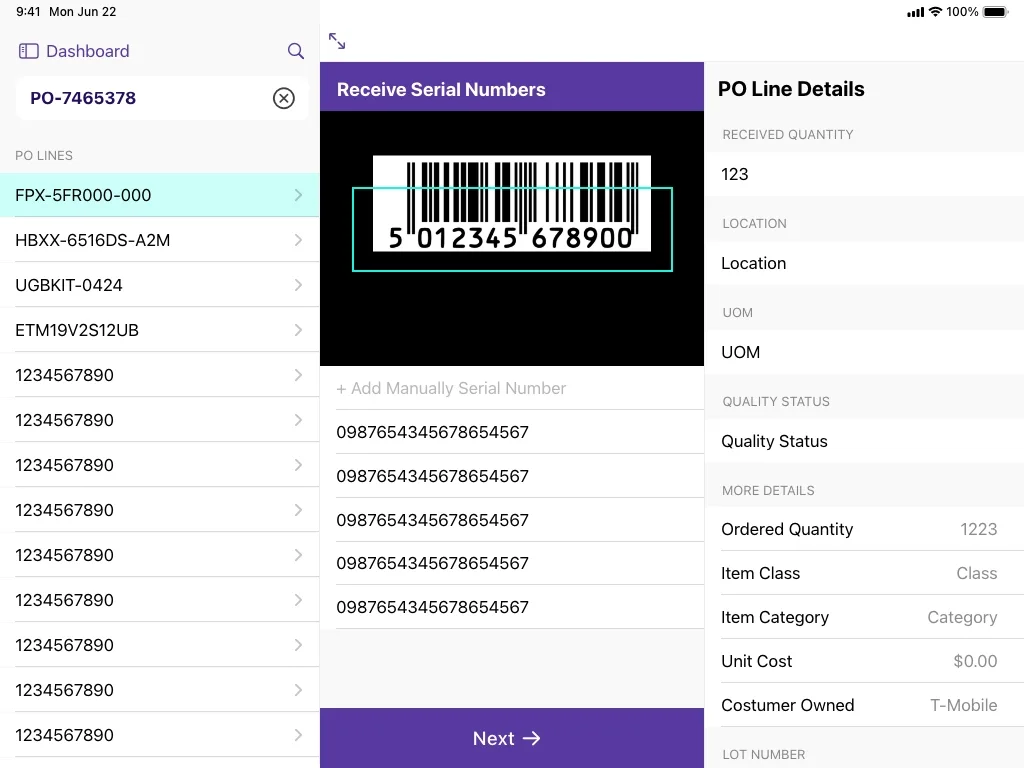This screenshot has height=768, width=1024.
Task: Open chevron for UGBKIT-0424 row
Action: click(298, 285)
